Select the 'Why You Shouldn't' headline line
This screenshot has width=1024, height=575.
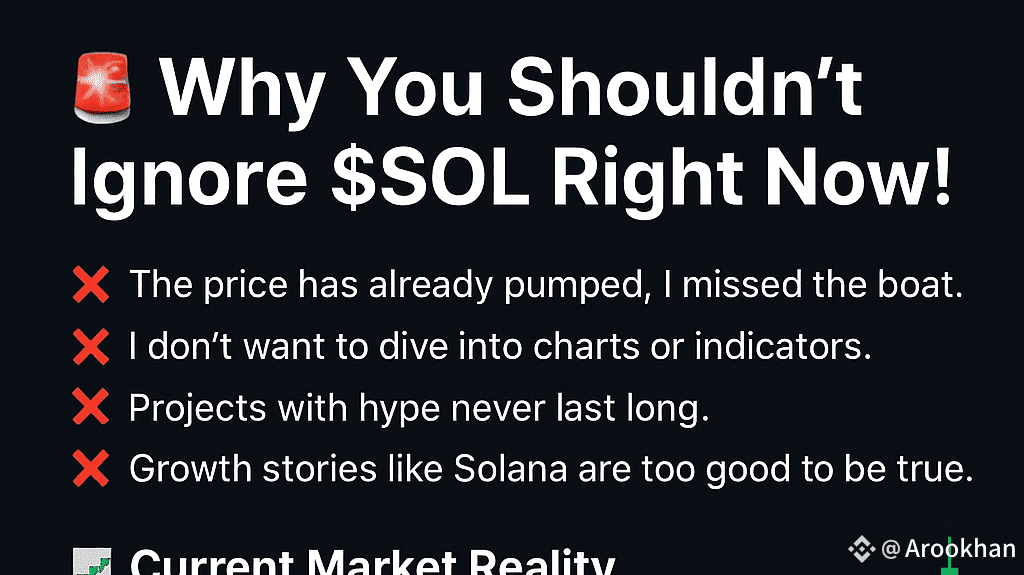point(511,88)
